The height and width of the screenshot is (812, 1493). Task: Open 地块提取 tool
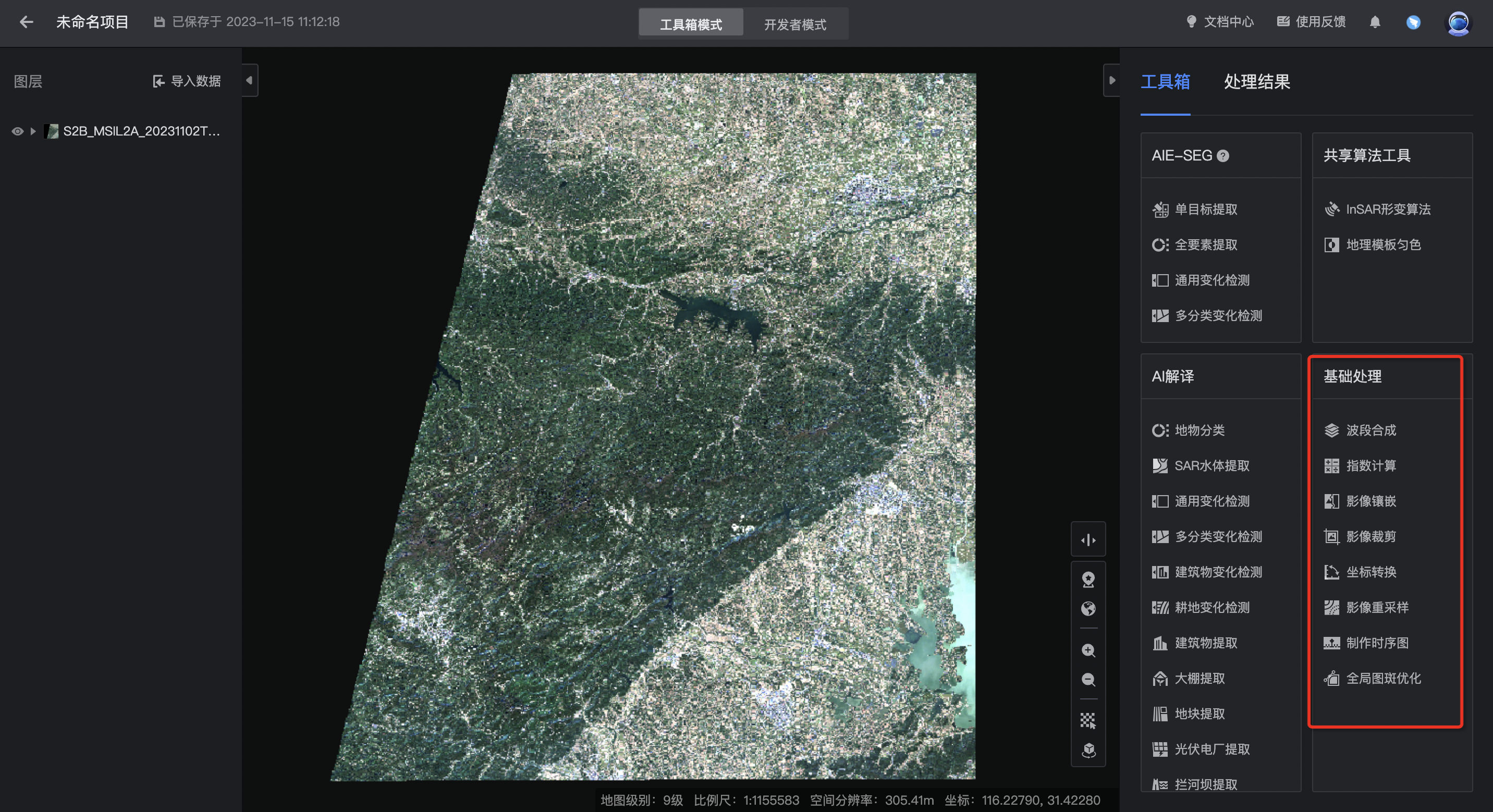coord(1188,714)
